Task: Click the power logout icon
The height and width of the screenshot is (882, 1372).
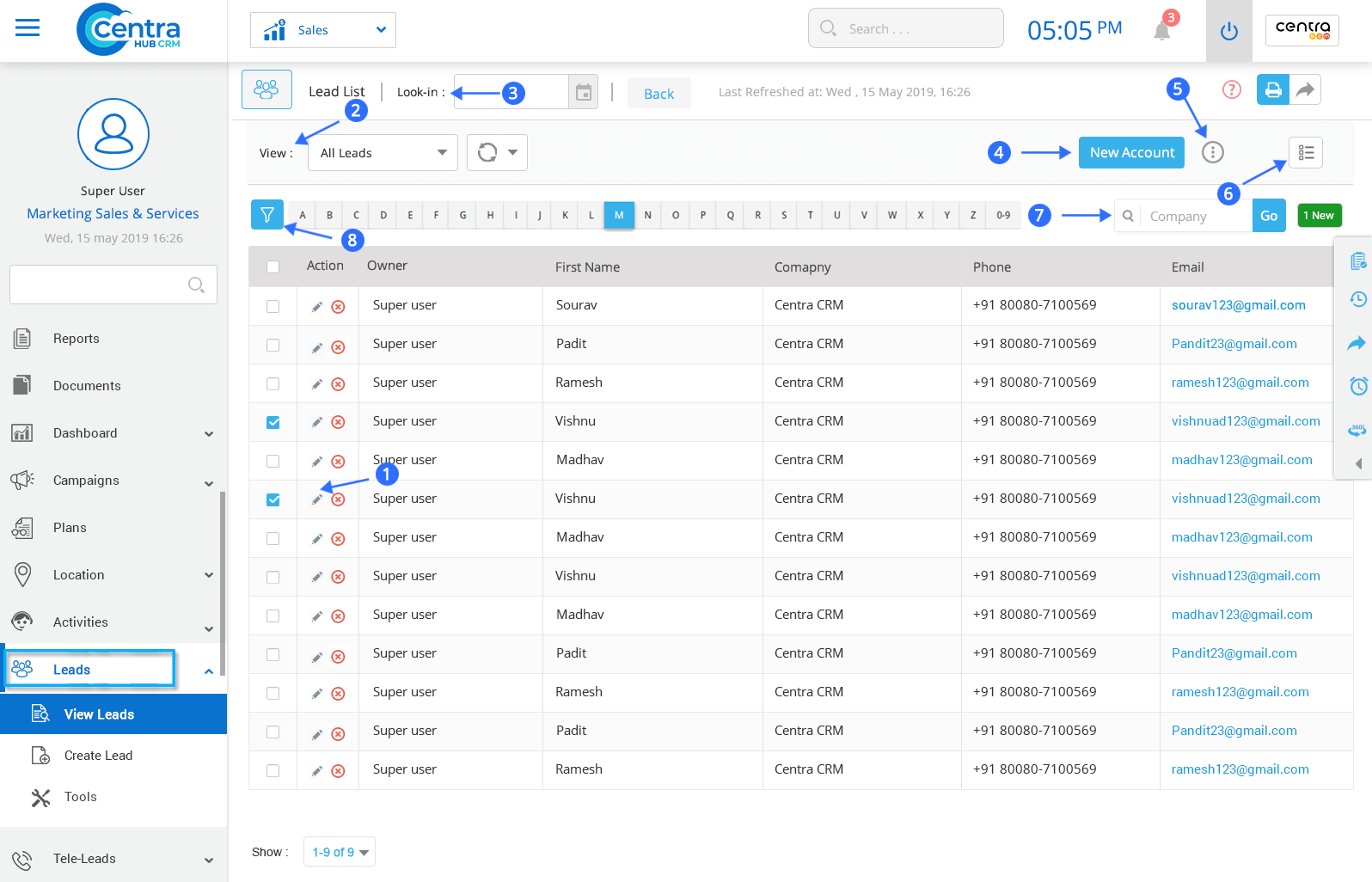Action: tap(1228, 32)
